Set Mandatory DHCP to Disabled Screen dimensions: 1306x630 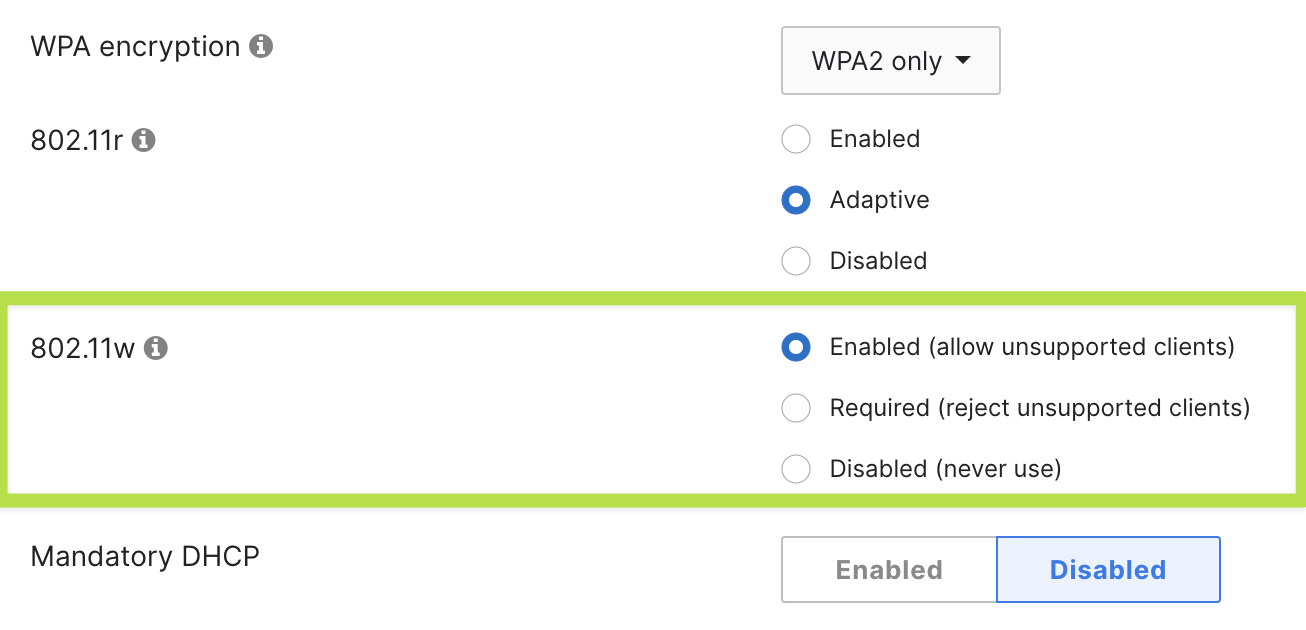(x=1108, y=570)
